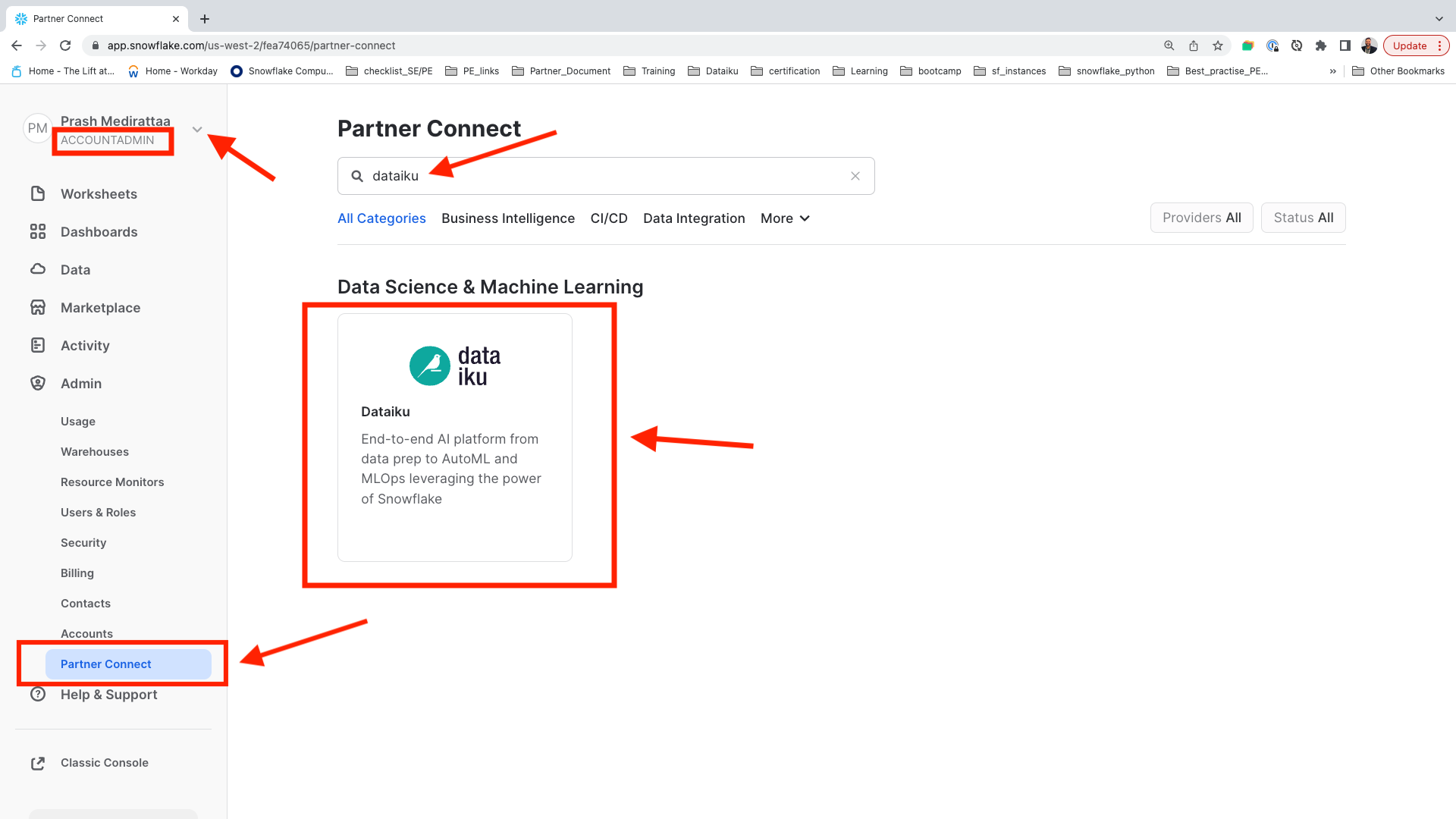This screenshot has height=819, width=1456.
Task: Open the Dataiku partner tile
Action: [x=455, y=437]
